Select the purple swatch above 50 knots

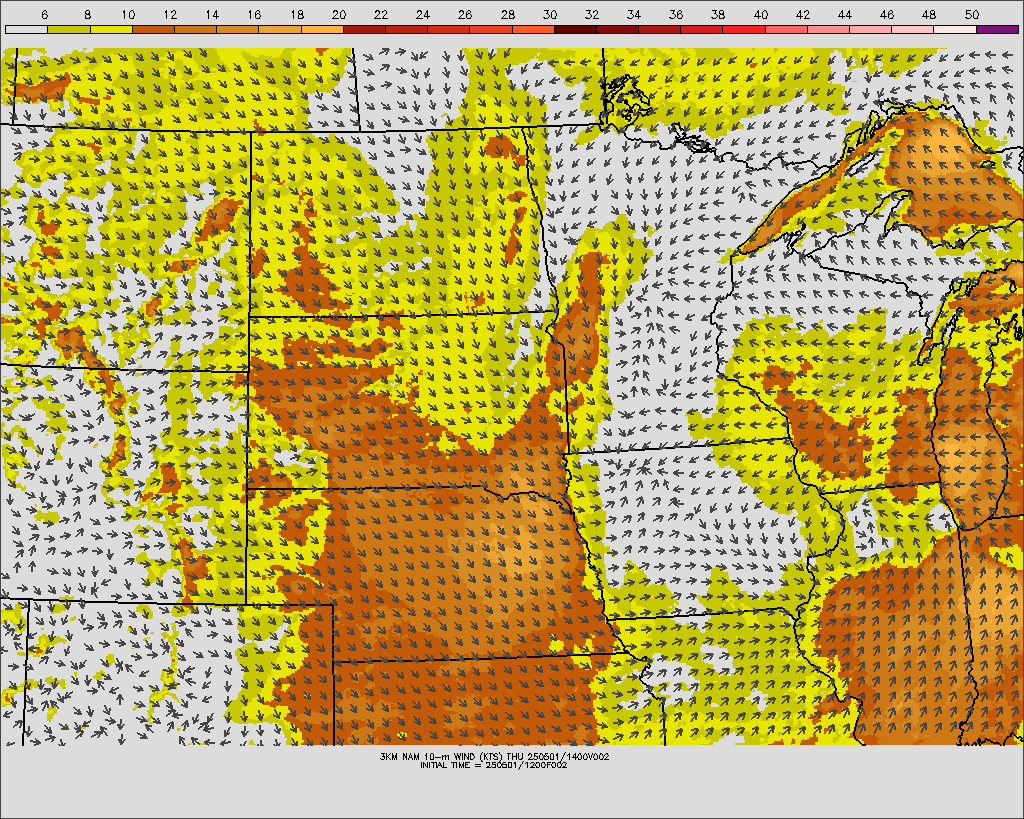997,29
